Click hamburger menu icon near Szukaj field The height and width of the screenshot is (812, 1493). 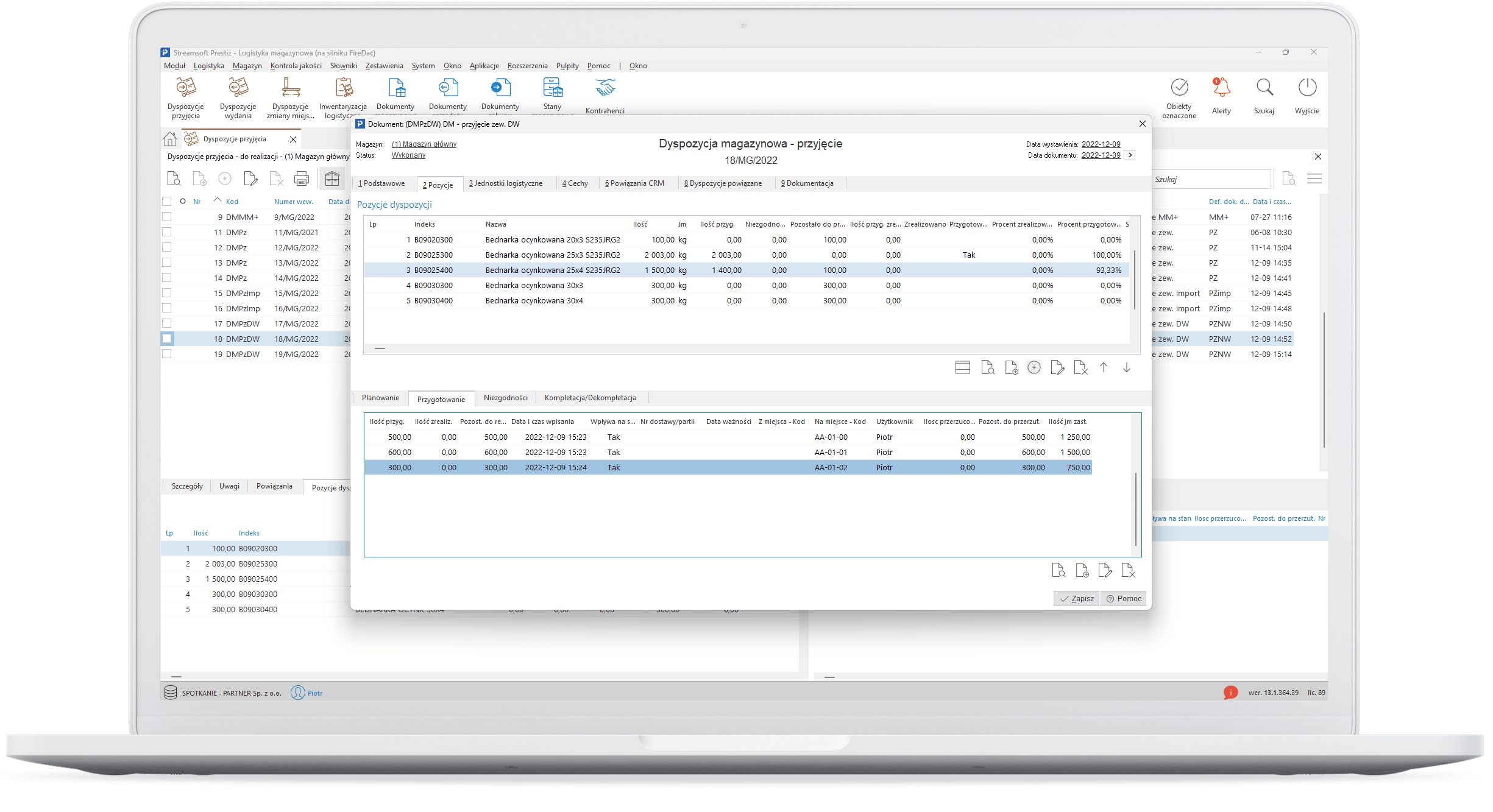(x=1314, y=178)
